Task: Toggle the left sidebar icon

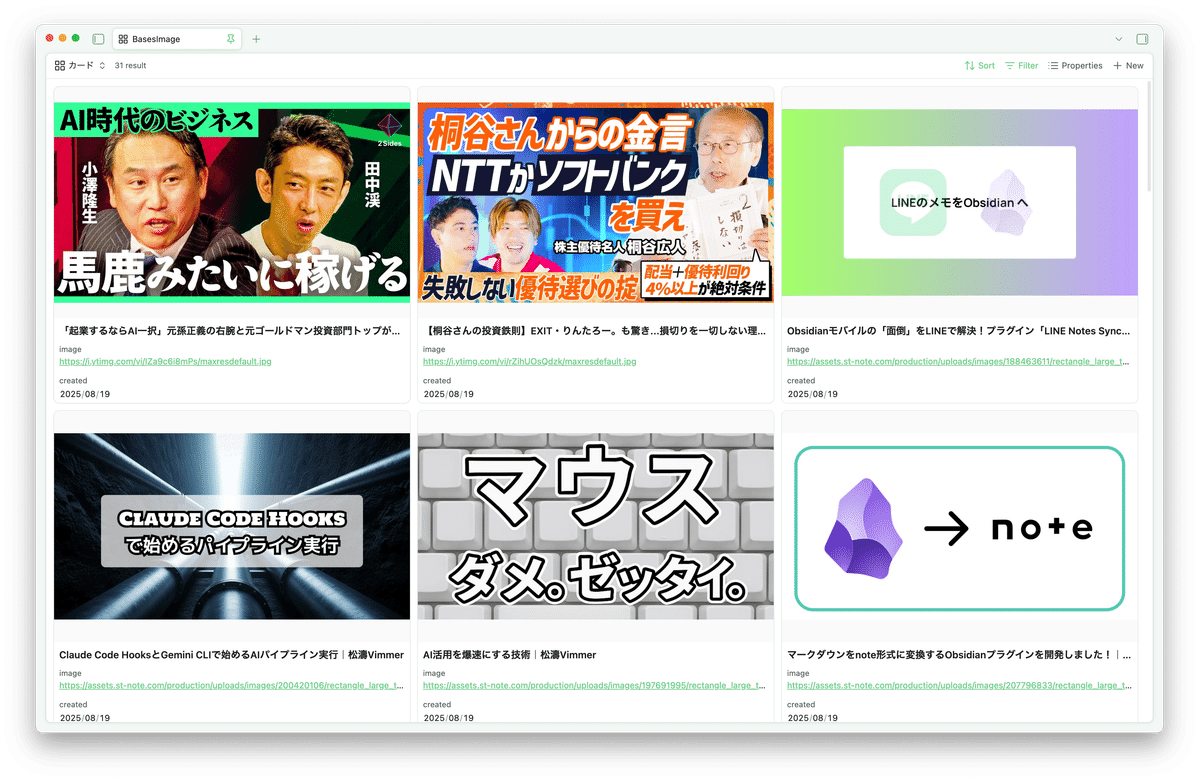Action: [x=98, y=39]
